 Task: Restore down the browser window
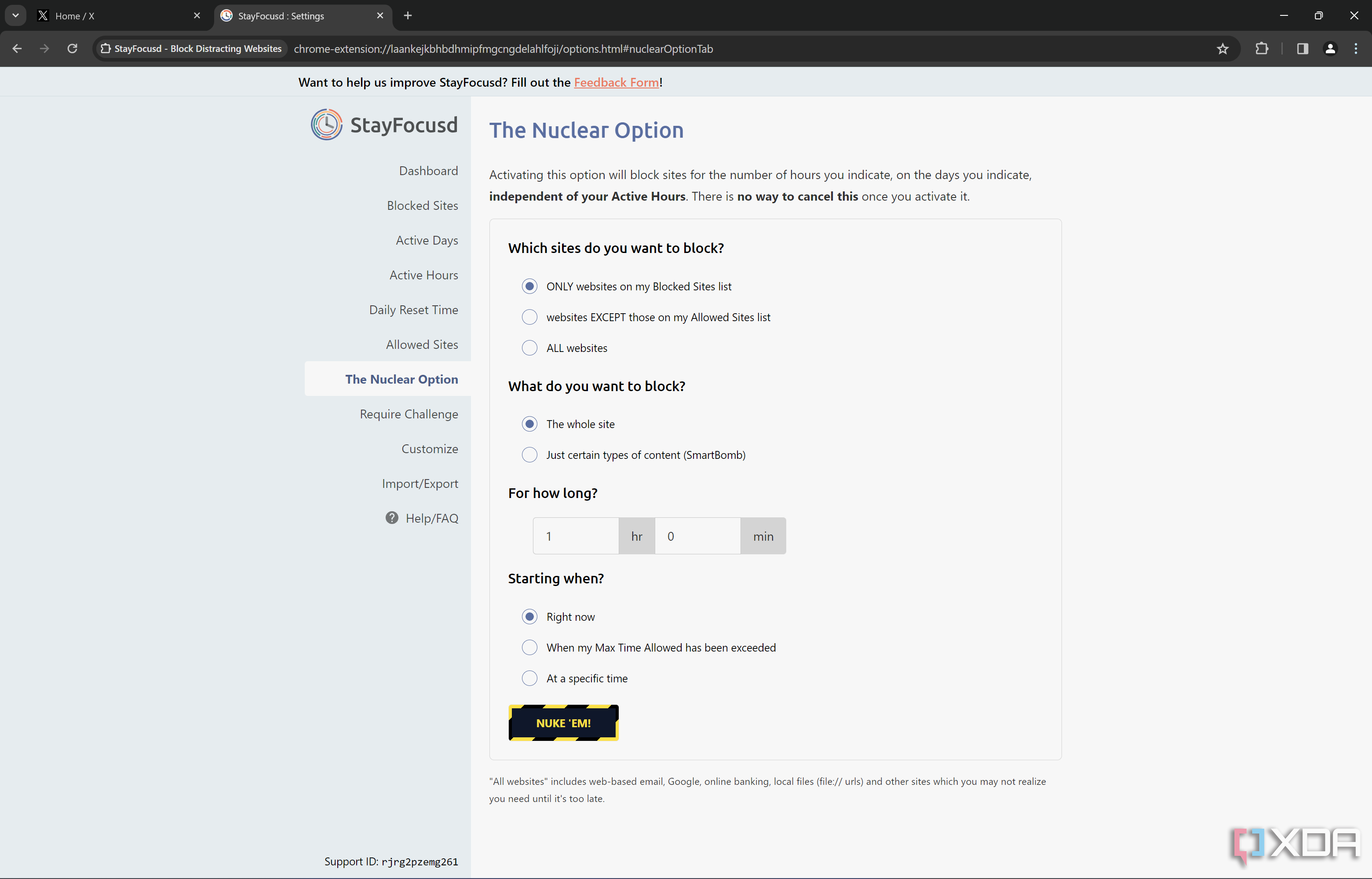point(1318,15)
